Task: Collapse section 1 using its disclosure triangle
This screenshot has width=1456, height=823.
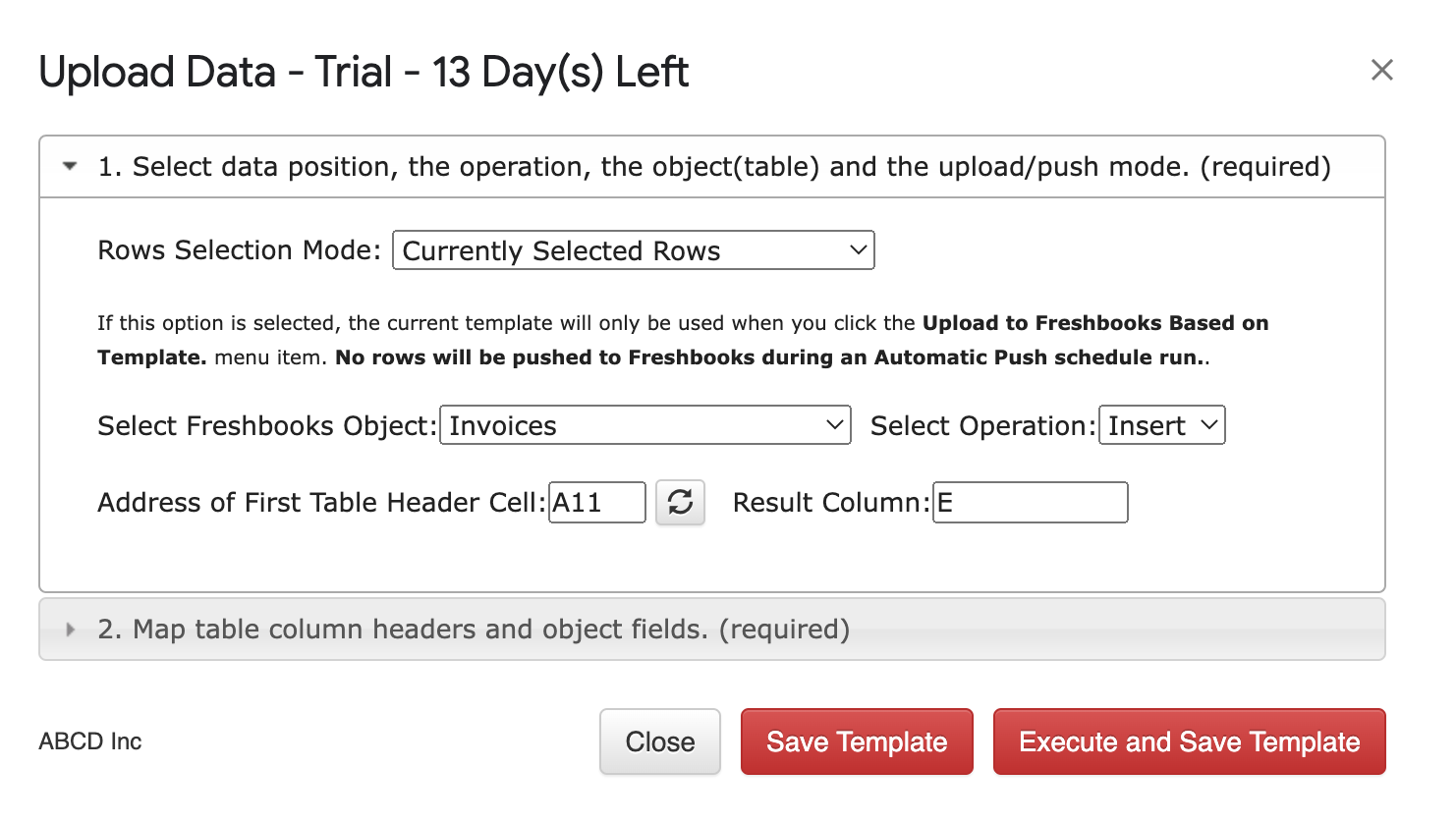Action: (70, 166)
